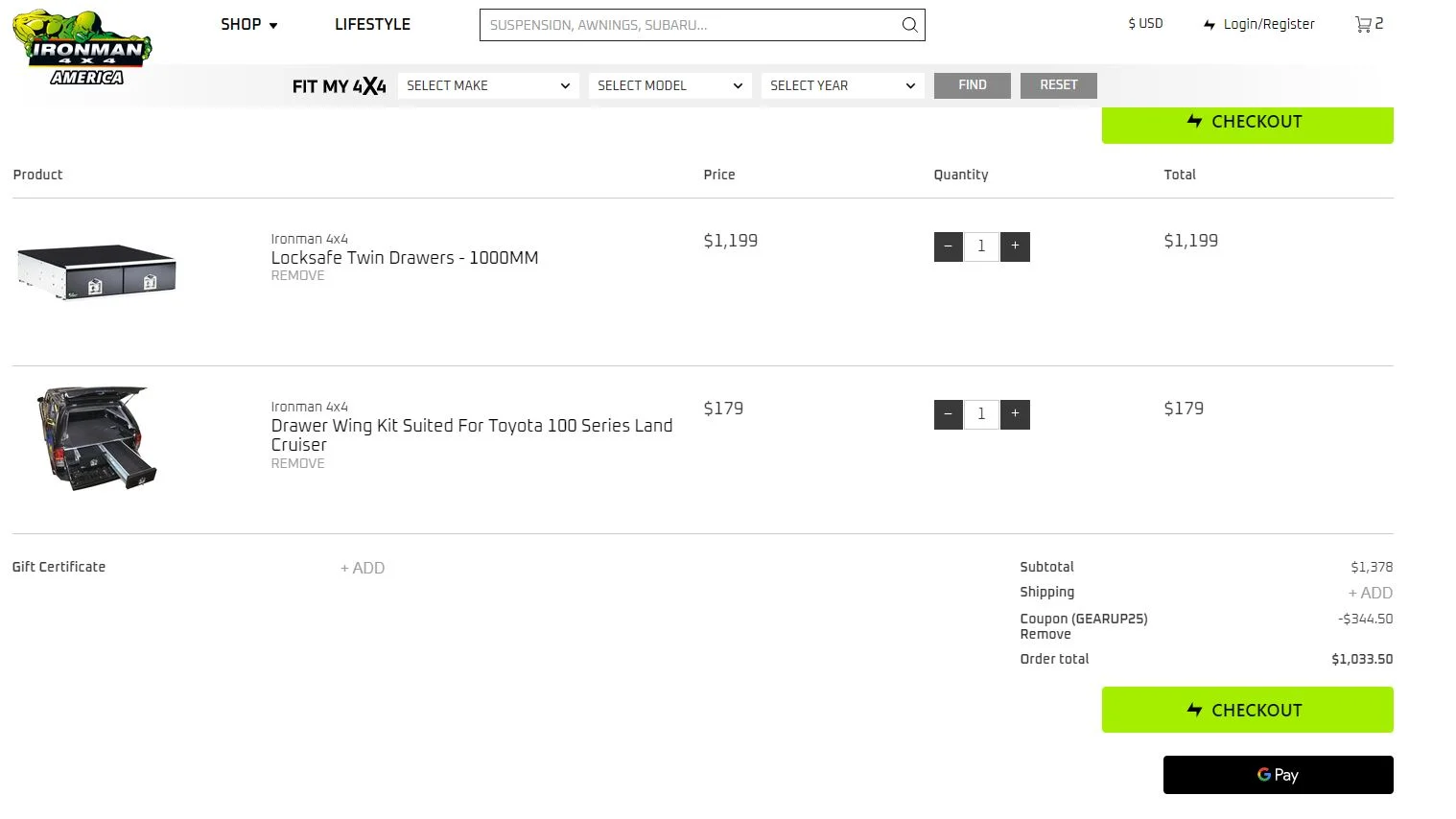This screenshot has height=819, width=1456.
Task: Go to the Lifestyle page
Action: [372, 25]
